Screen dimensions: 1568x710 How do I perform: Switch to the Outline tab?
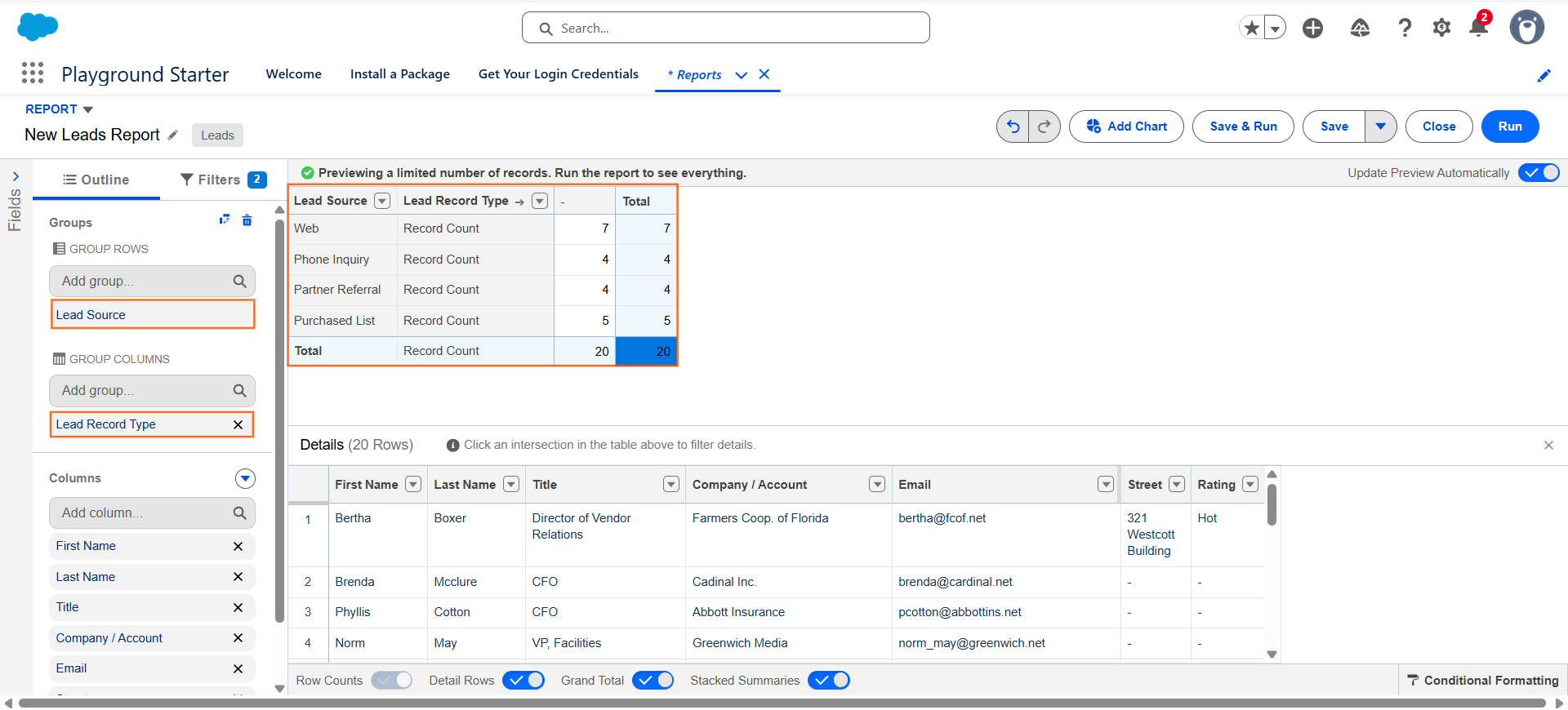(96, 180)
